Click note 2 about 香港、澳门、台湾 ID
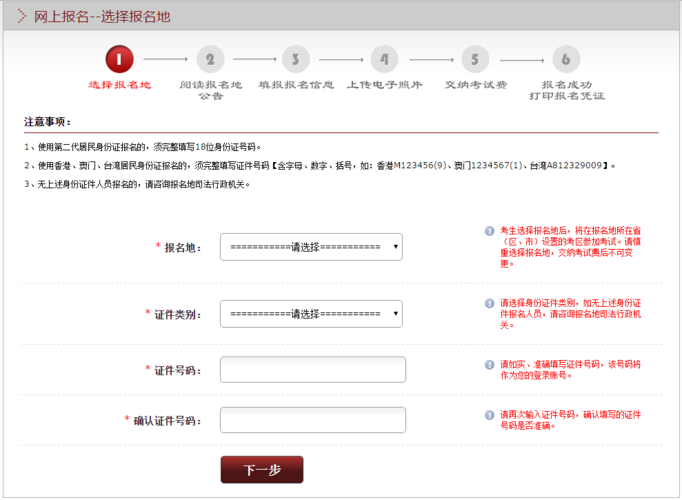 coord(320,166)
